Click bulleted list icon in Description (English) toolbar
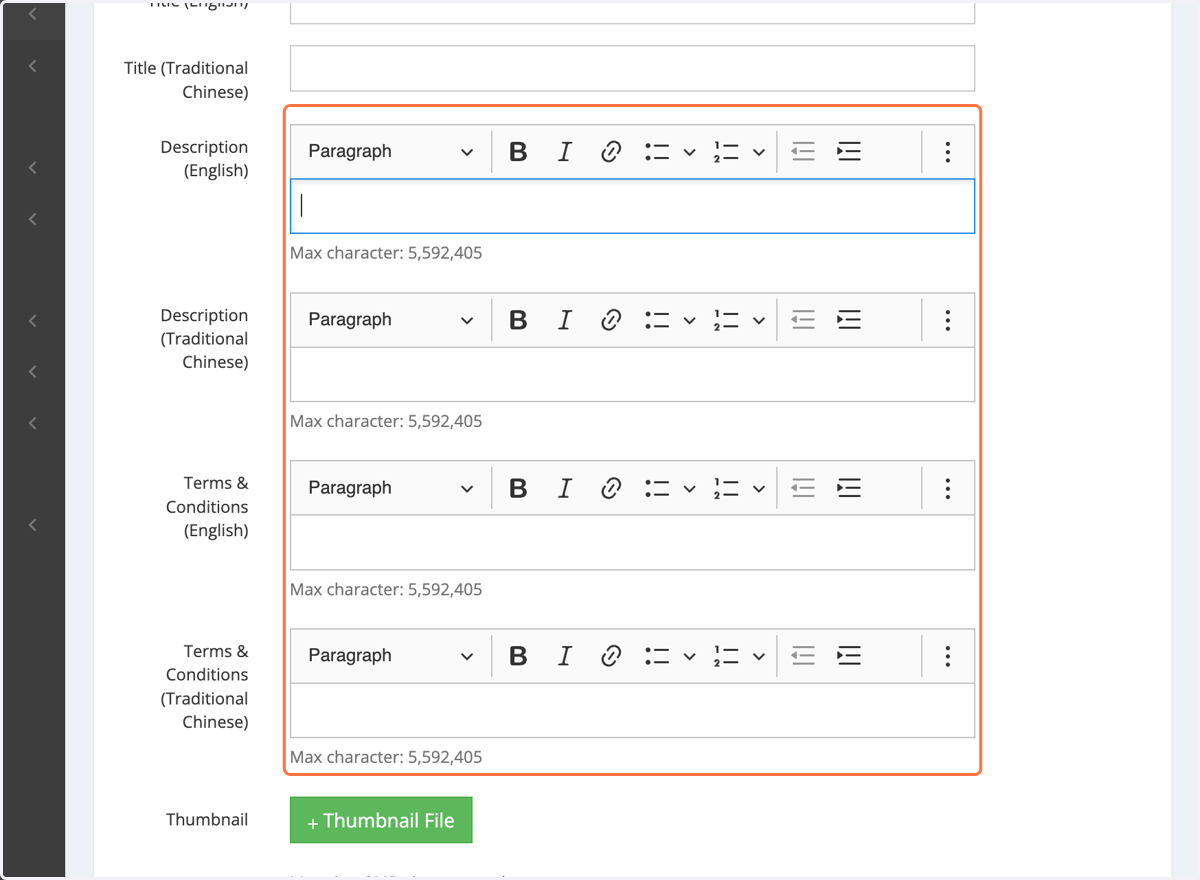 point(657,152)
